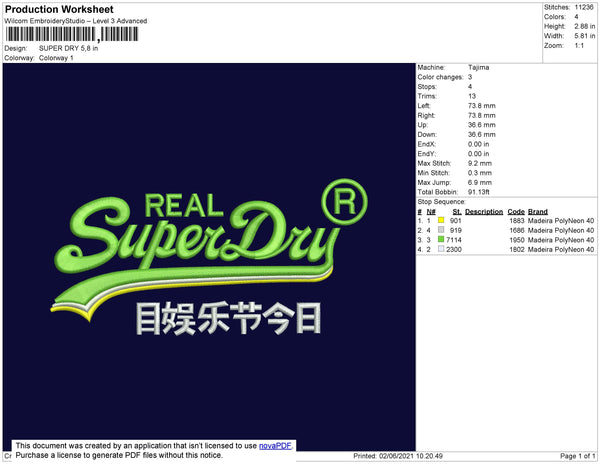600x464 pixels.
Task: Select the Max Stitch value '9.2 mm'
Action: (480, 163)
